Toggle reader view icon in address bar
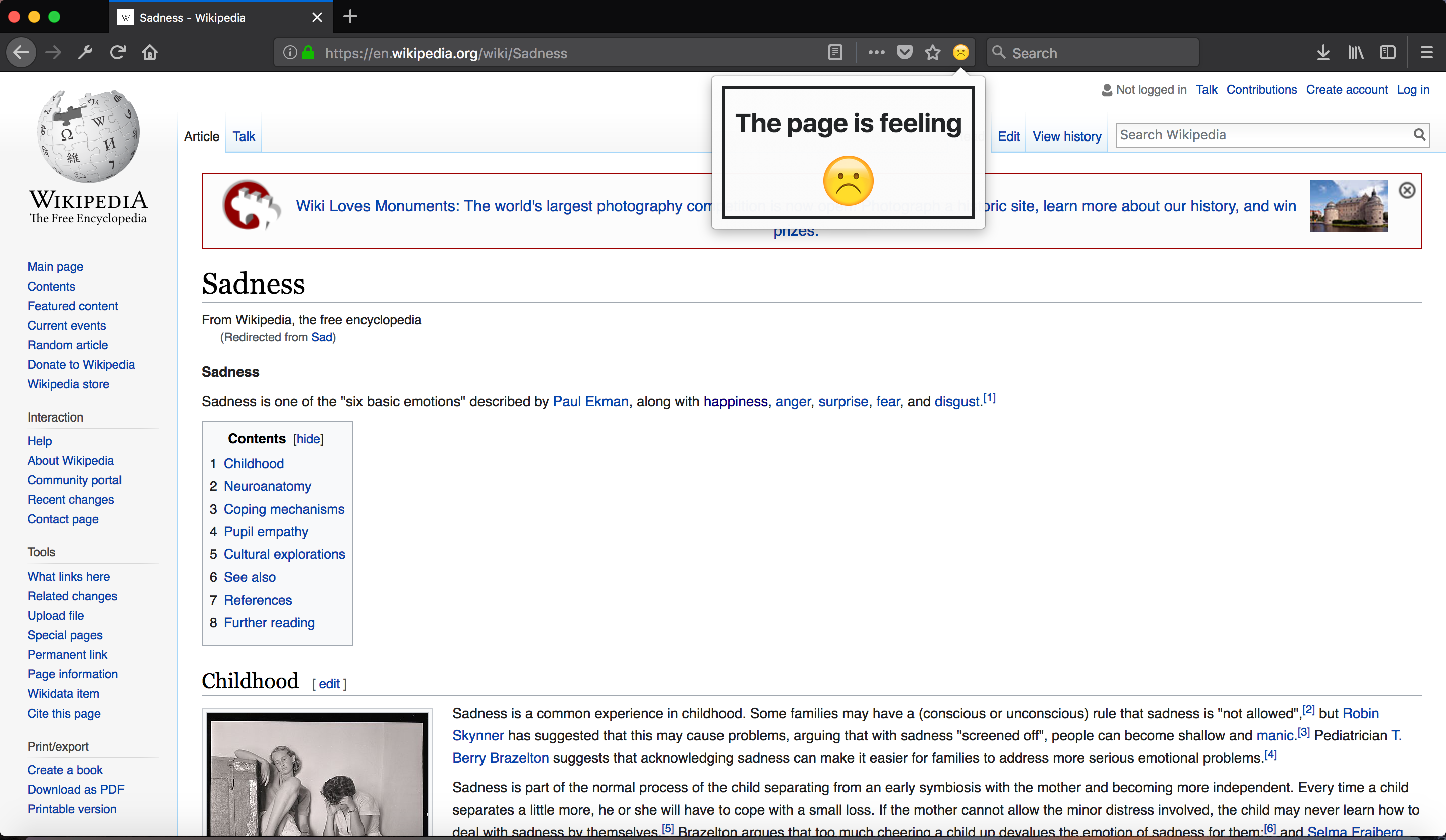Viewport: 1446px width, 840px height. point(835,53)
